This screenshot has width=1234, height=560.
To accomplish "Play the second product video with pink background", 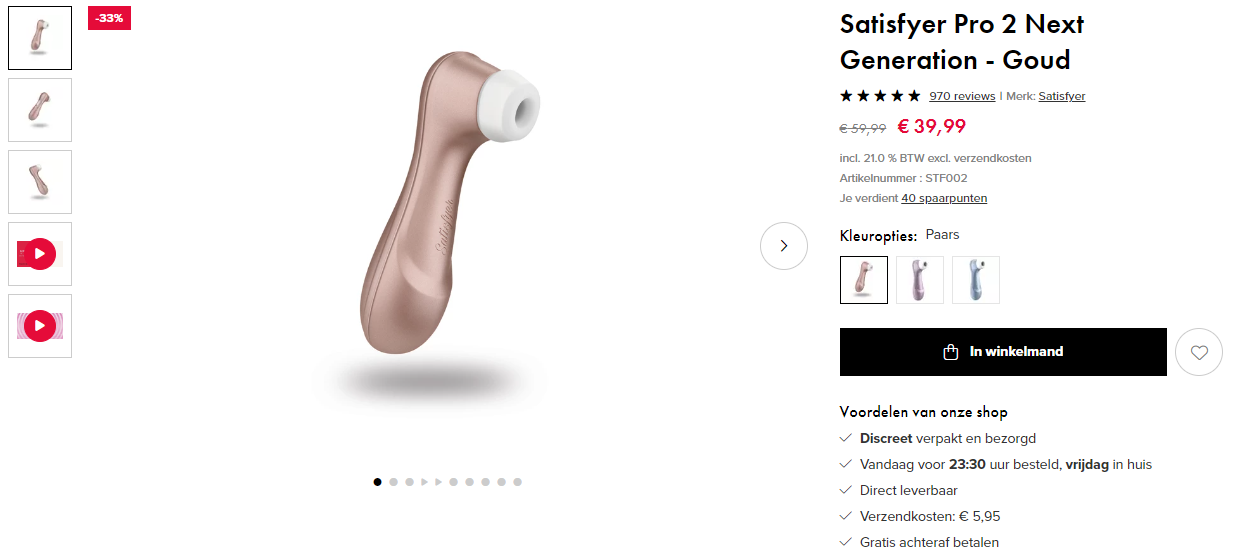I will [40, 326].
